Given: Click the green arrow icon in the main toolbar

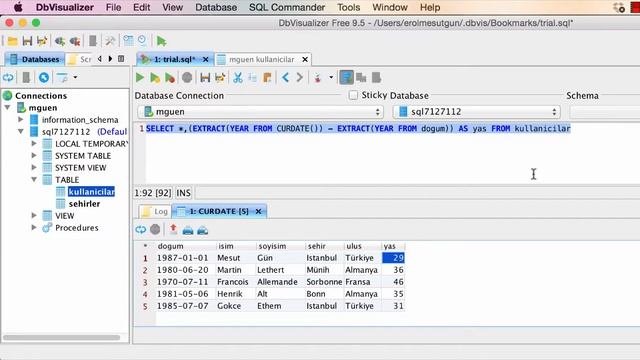Looking at the screenshot, I should (162, 41).
